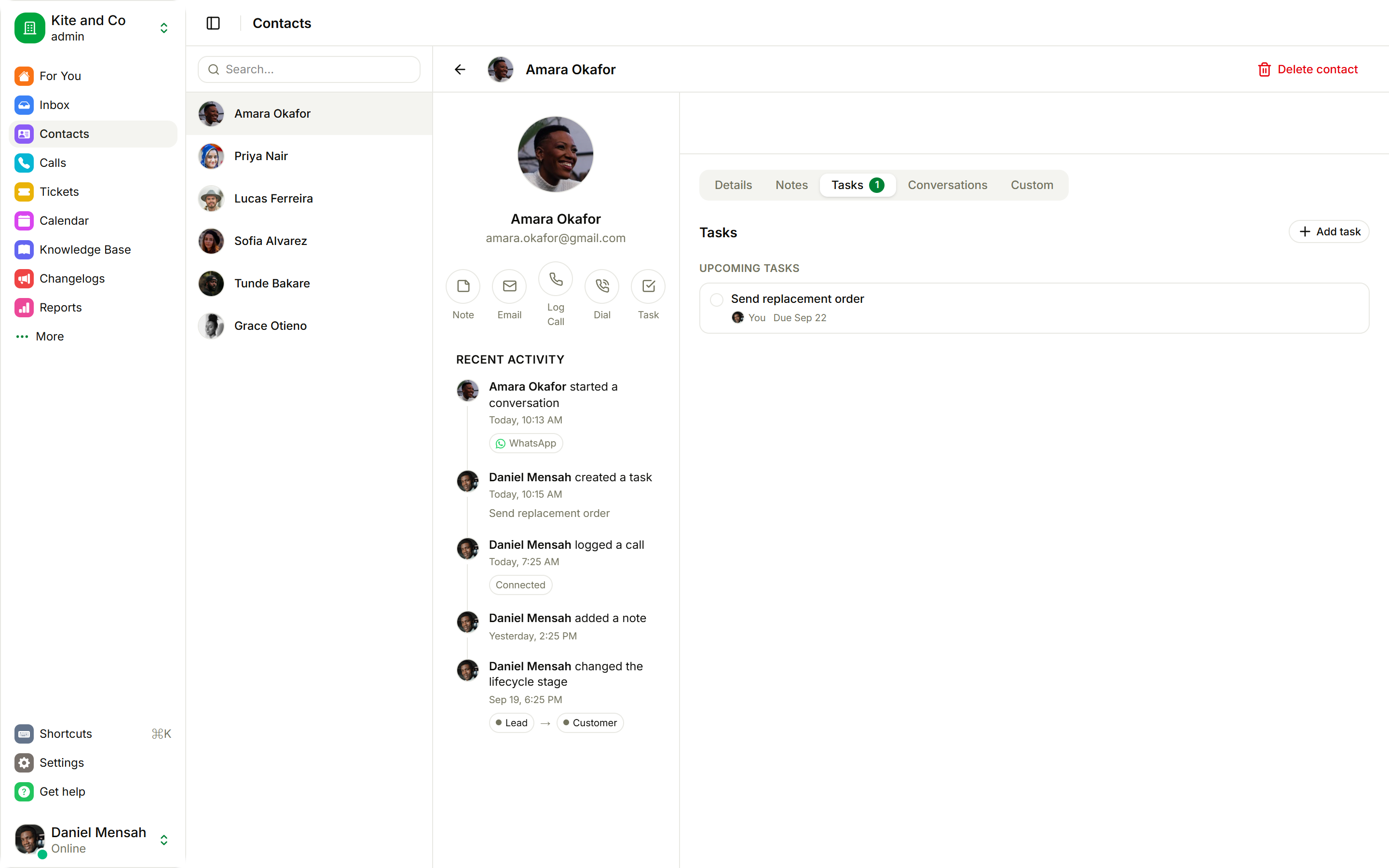Expand the More menu in the sidebar

pos(93,337)
